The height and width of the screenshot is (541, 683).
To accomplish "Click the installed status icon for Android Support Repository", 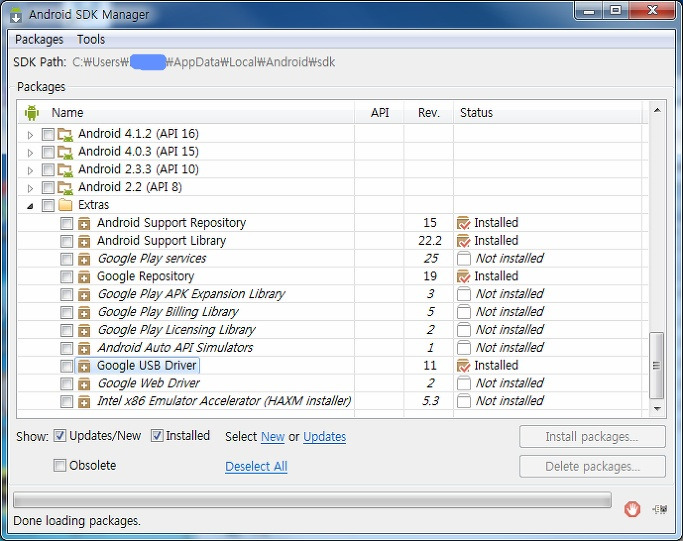I will (x=463, y=223).
